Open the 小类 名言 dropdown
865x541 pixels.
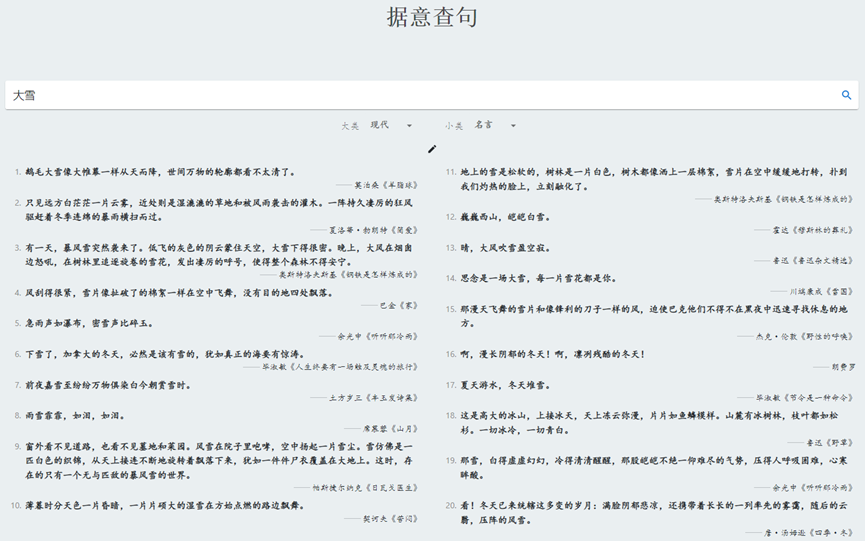coord(495,125)
